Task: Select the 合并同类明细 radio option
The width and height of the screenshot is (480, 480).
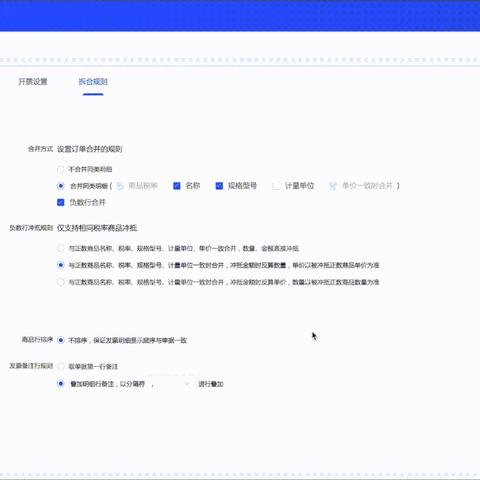Action: pyautogui.click(x=61, y=186)
